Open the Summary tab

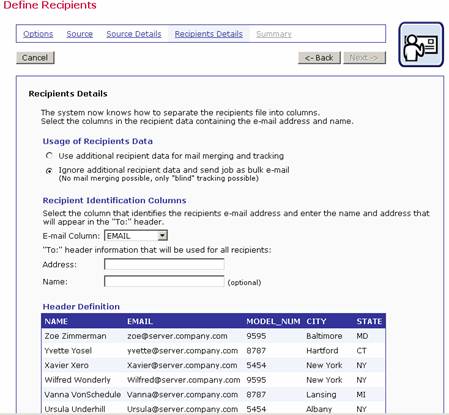[274, 34]
